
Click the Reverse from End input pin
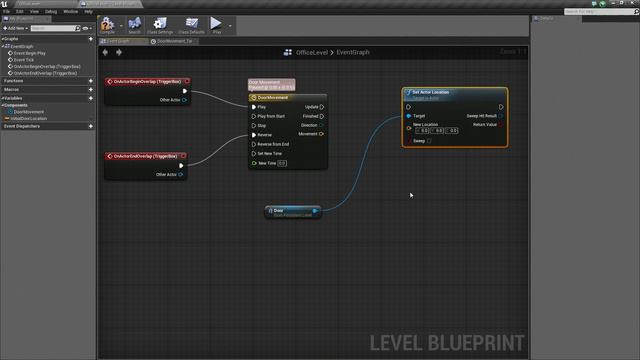[x=254, y=144]
